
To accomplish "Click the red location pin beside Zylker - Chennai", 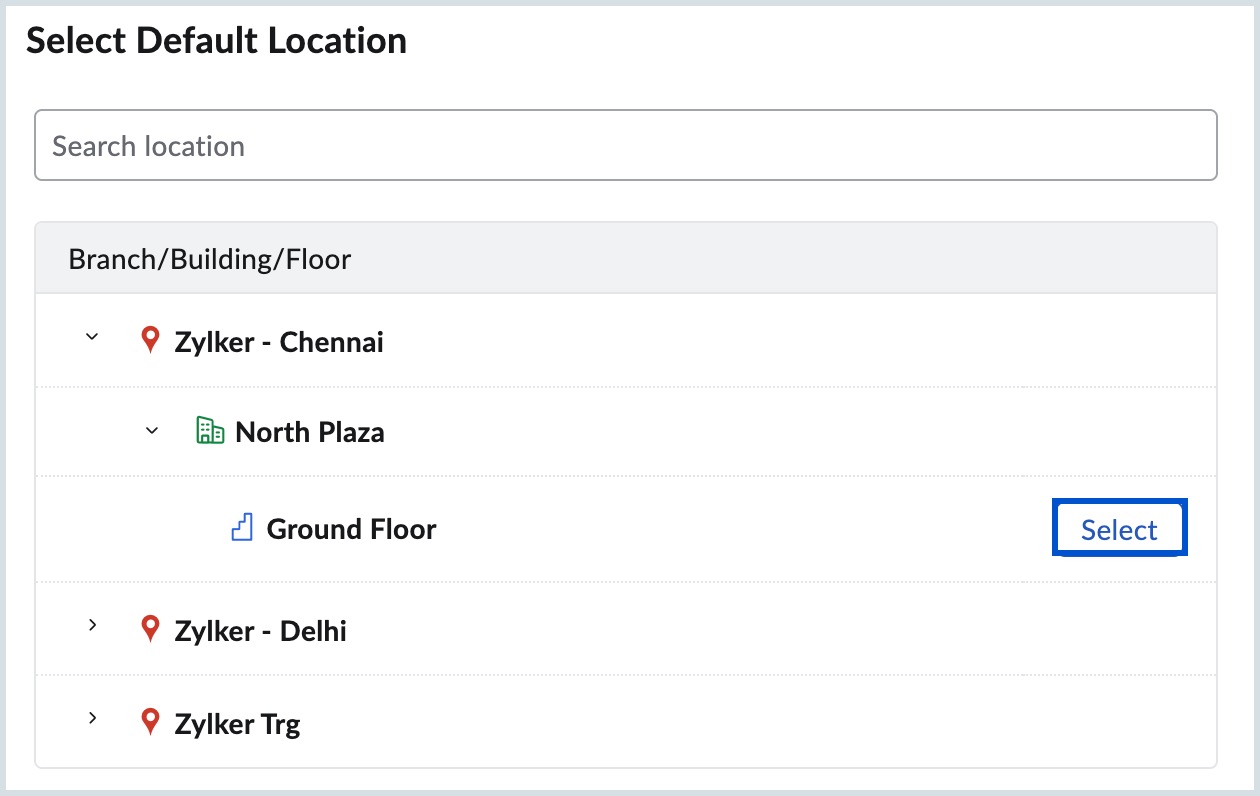I will click(150, 340).
